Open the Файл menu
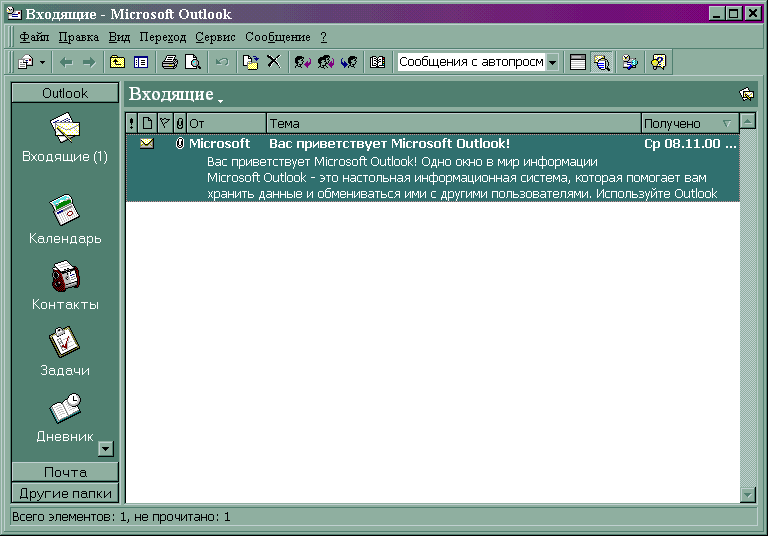 coord(34,37)
